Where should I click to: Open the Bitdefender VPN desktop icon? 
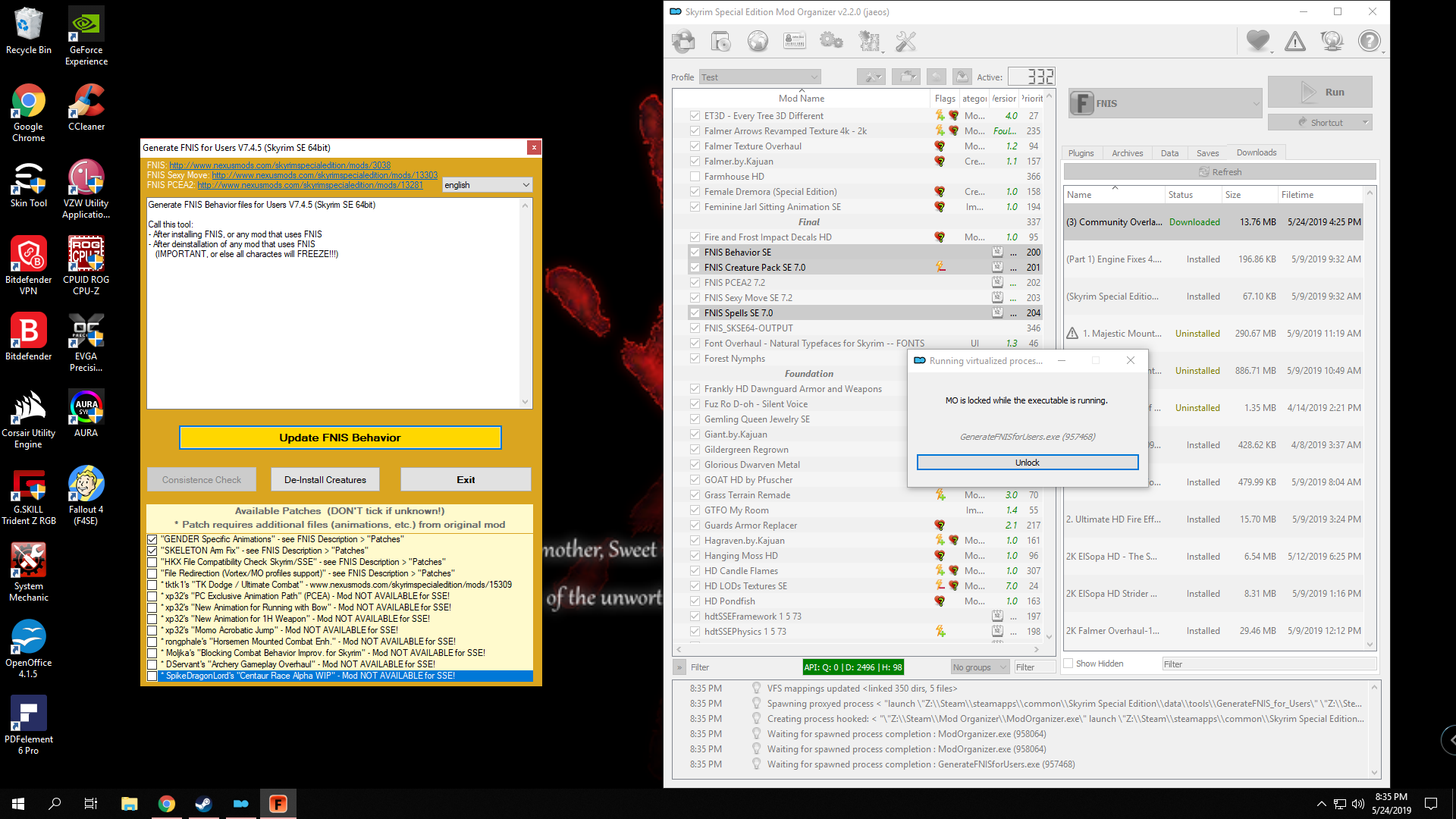[29, 266]
